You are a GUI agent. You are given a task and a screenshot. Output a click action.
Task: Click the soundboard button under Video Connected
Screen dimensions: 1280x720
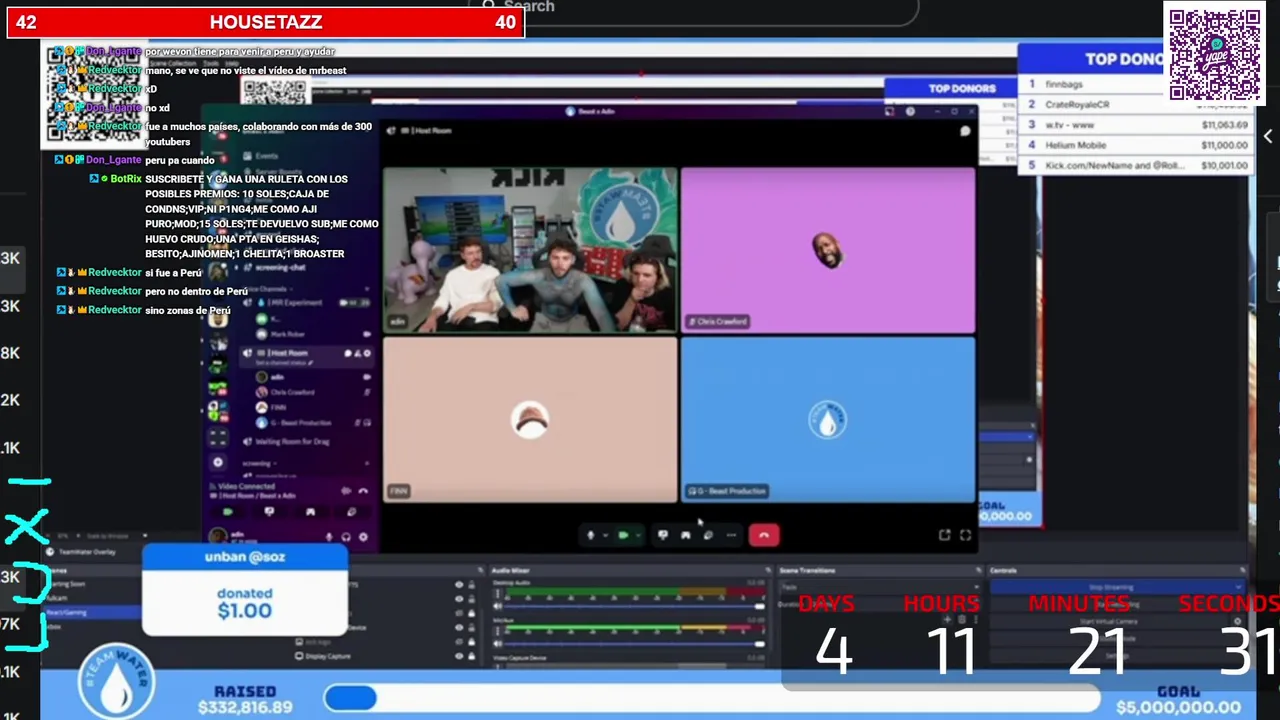[x=351, y=512]
